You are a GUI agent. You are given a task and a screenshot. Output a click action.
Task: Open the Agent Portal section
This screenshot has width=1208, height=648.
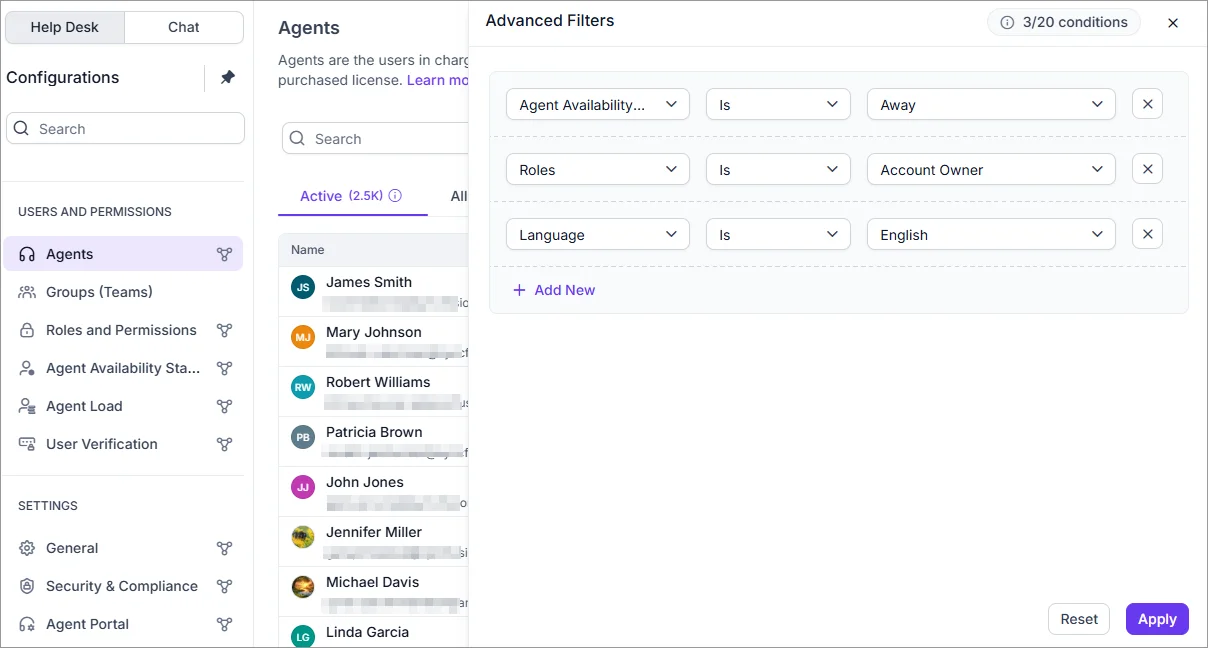point(87,623)
